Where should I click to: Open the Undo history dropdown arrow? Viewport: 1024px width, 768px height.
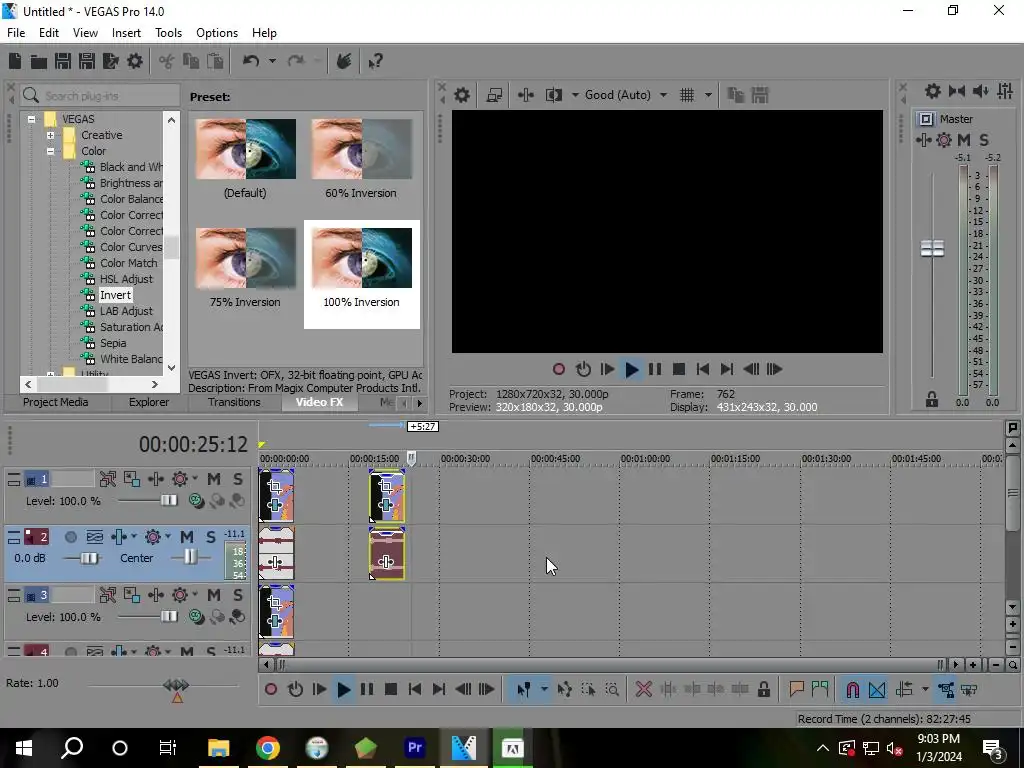[272, 61]
